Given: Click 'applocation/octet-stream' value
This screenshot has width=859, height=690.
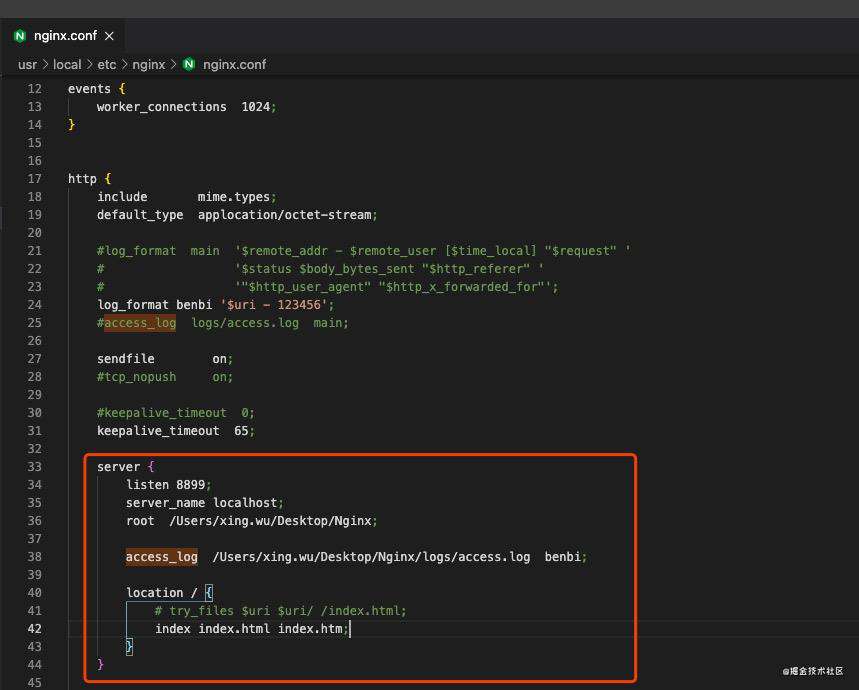Looking at the screenshot, I should pyautogui.click(x=285, y=215).
